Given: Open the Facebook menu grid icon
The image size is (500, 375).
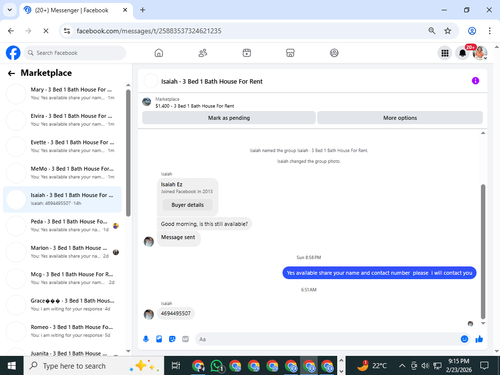Looking at the screenshot, I should point(445,53).
